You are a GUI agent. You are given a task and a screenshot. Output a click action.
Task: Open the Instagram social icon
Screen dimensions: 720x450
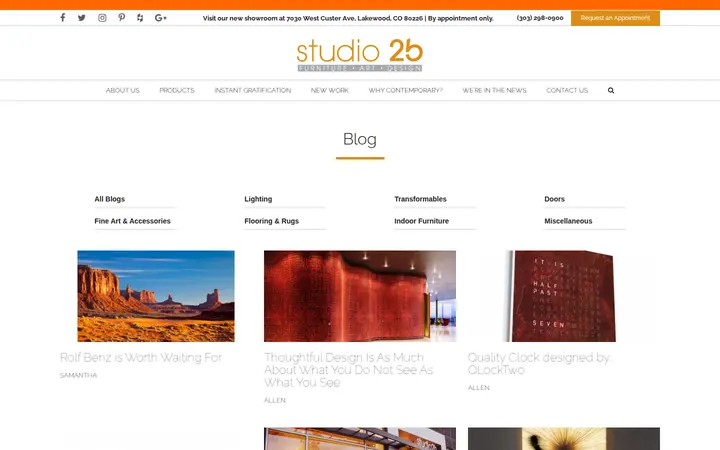(102, 18)
